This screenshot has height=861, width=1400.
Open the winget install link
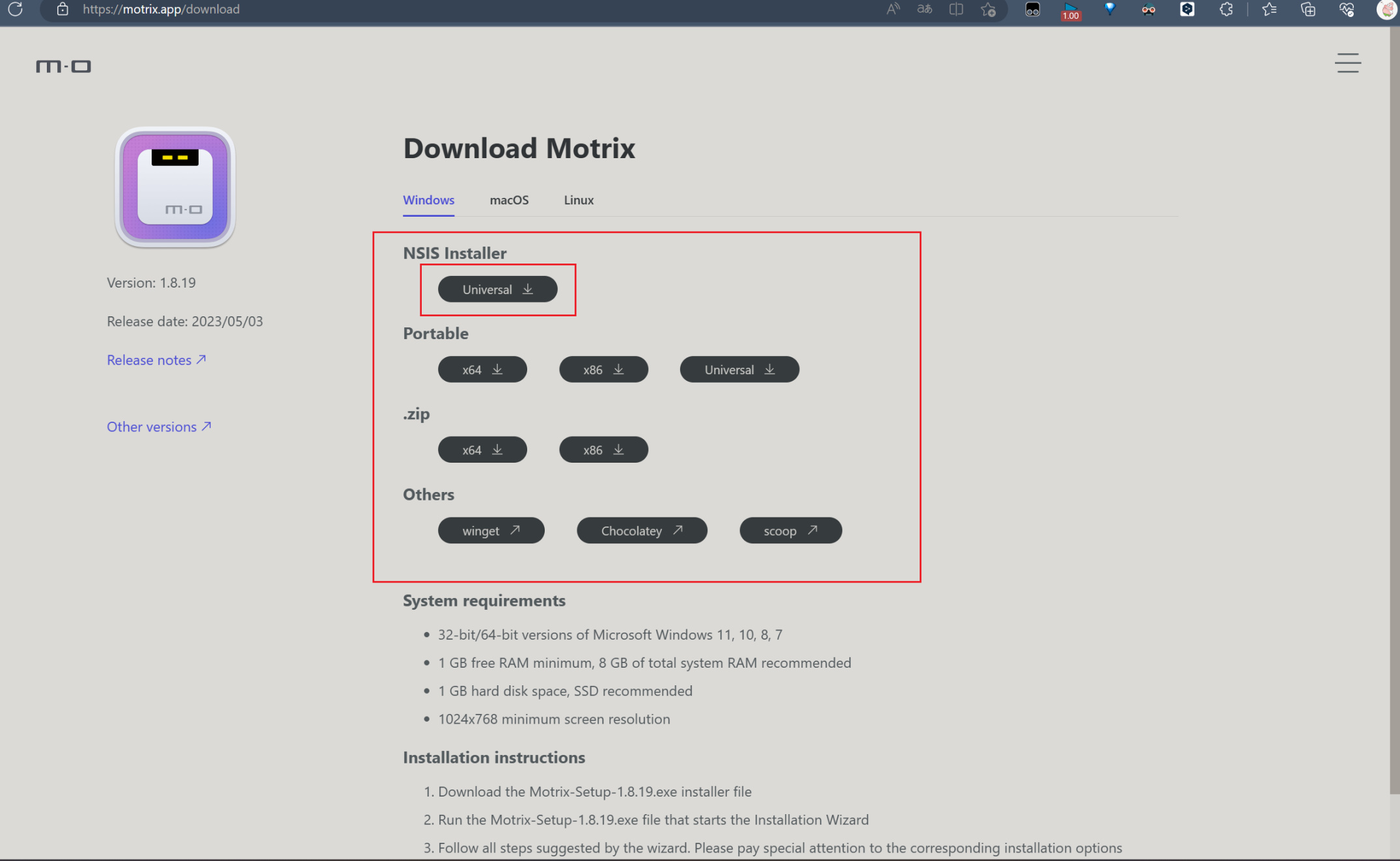pyautogui.click(x=491, y=530)
